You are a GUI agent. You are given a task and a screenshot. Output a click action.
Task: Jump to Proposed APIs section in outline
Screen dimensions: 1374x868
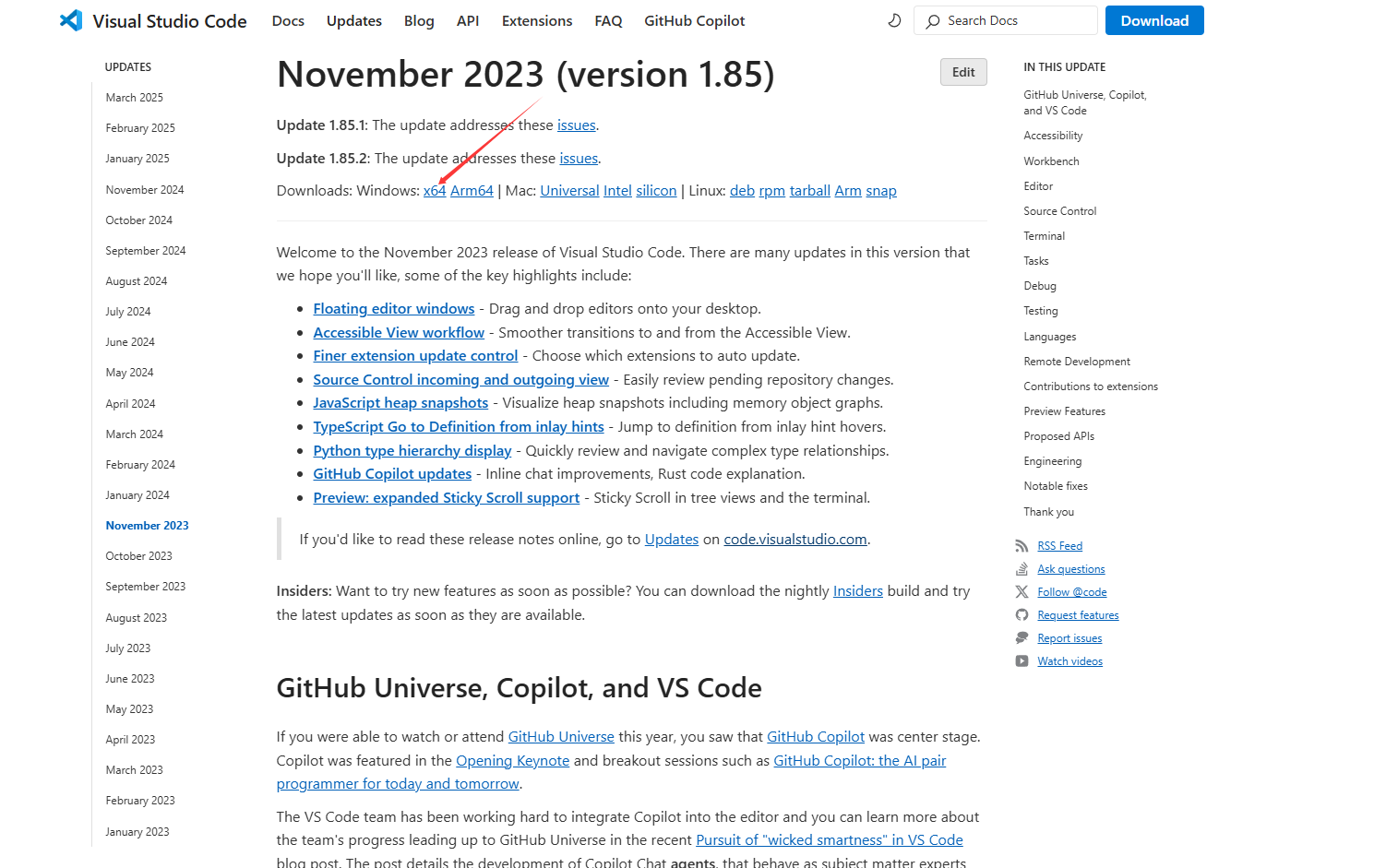coord(1059,436)
